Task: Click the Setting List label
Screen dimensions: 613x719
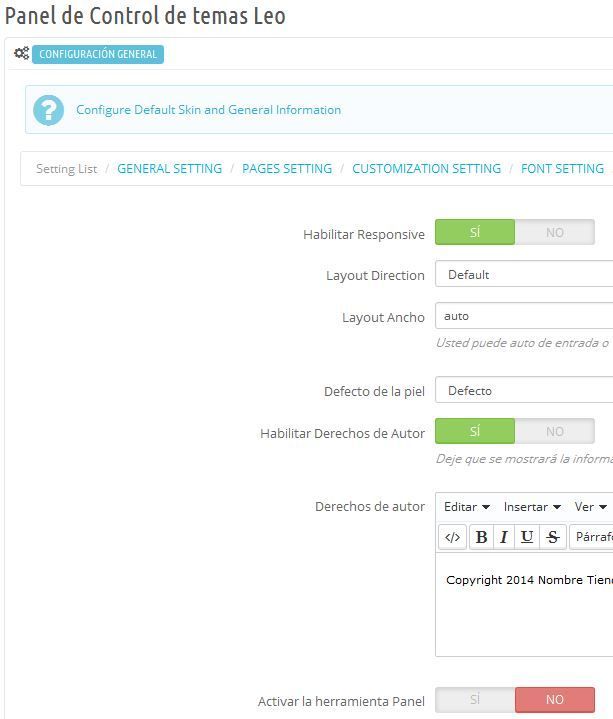Action: tap(66, 169)
